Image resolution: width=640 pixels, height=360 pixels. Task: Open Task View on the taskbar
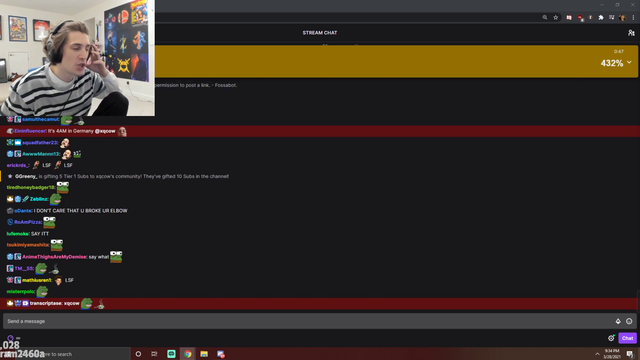tap(154, 354)
